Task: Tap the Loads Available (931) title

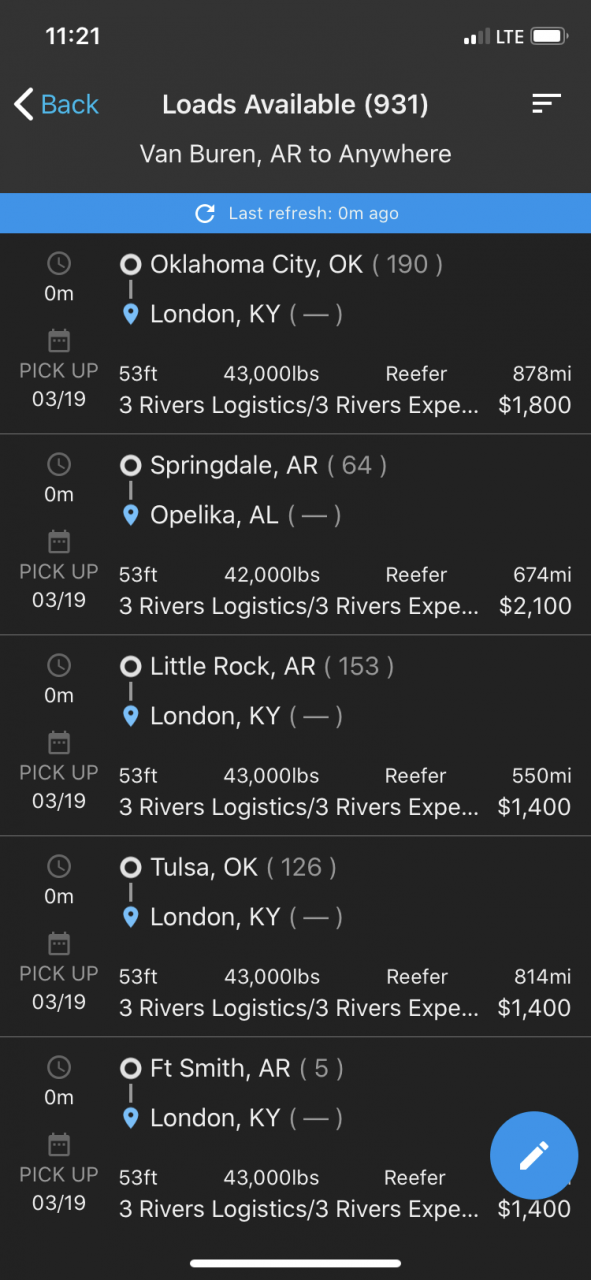Action: click(295, 104)
